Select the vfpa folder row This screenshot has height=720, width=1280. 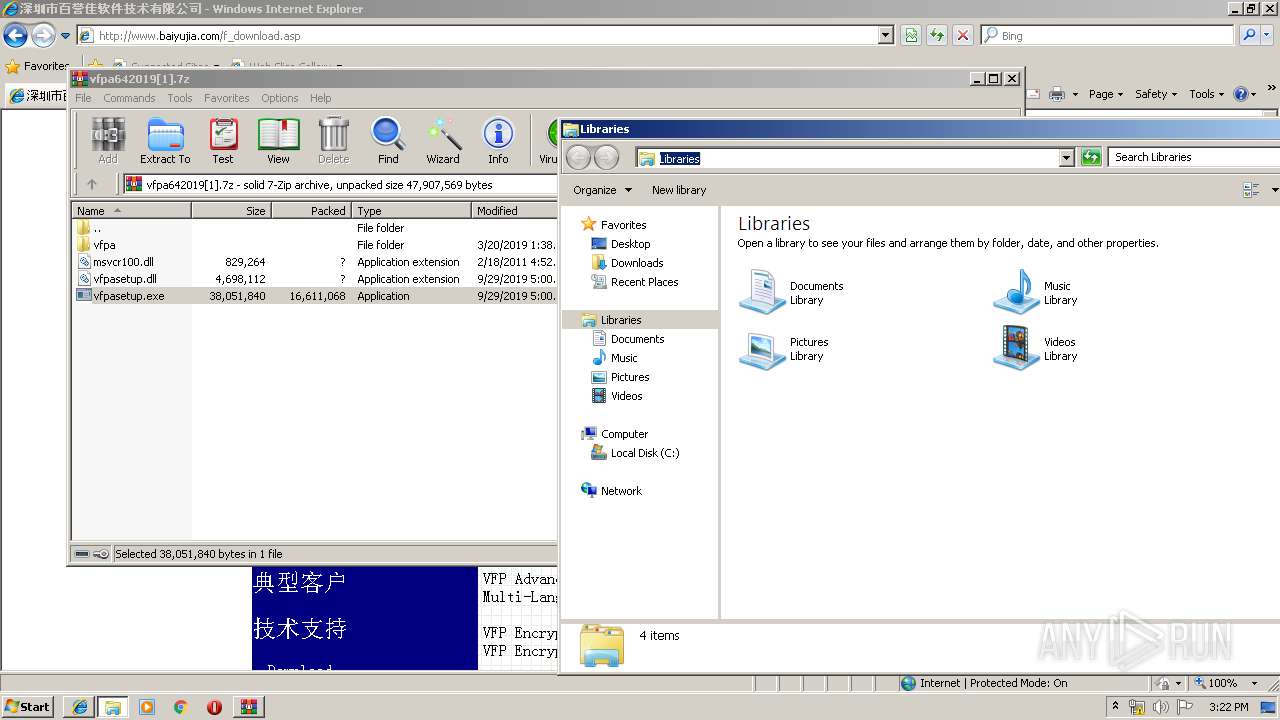point(315,245)
